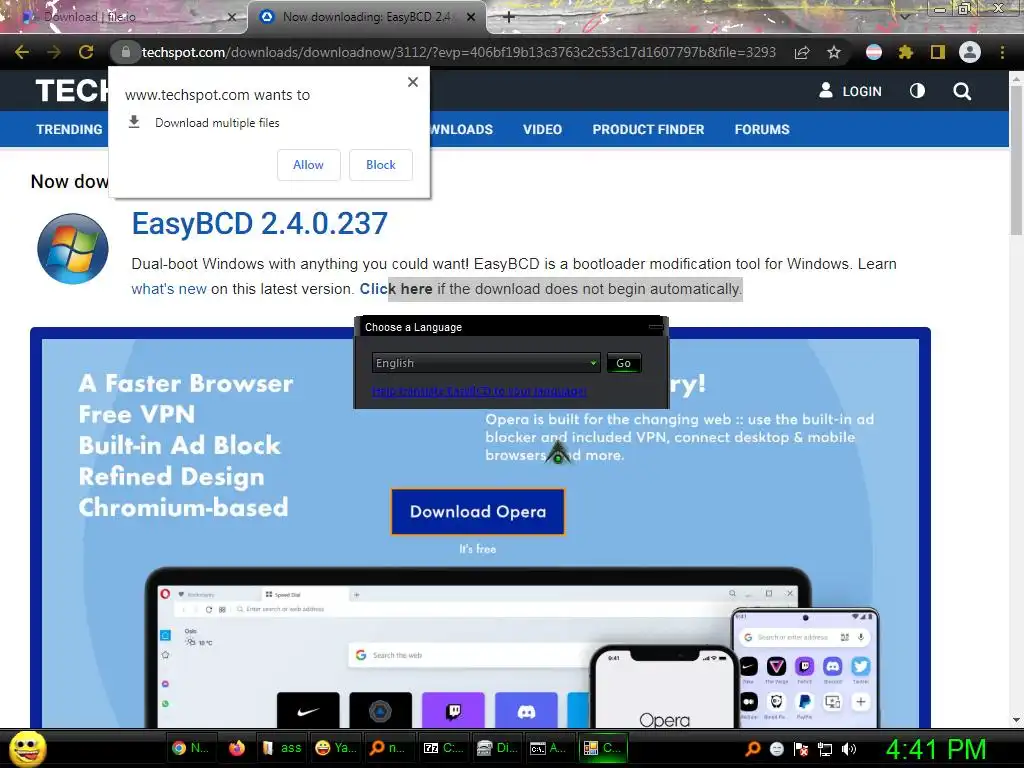Click the EasyBCD Windows logo icon
Image resolution: width=1024 pixels, height=768 pixels.
(x=72, y=249)
